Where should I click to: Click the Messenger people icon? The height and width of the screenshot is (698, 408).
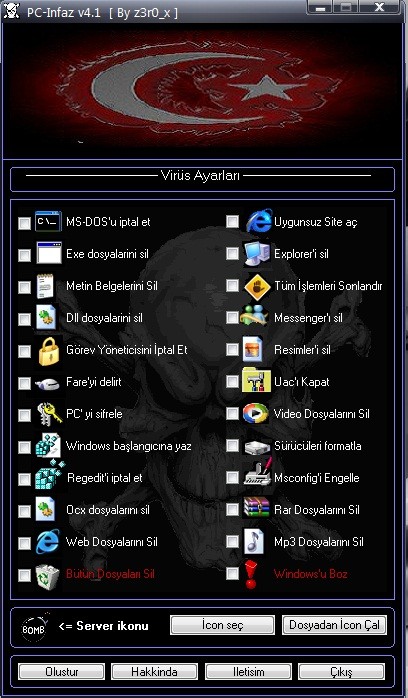point(254,317)
